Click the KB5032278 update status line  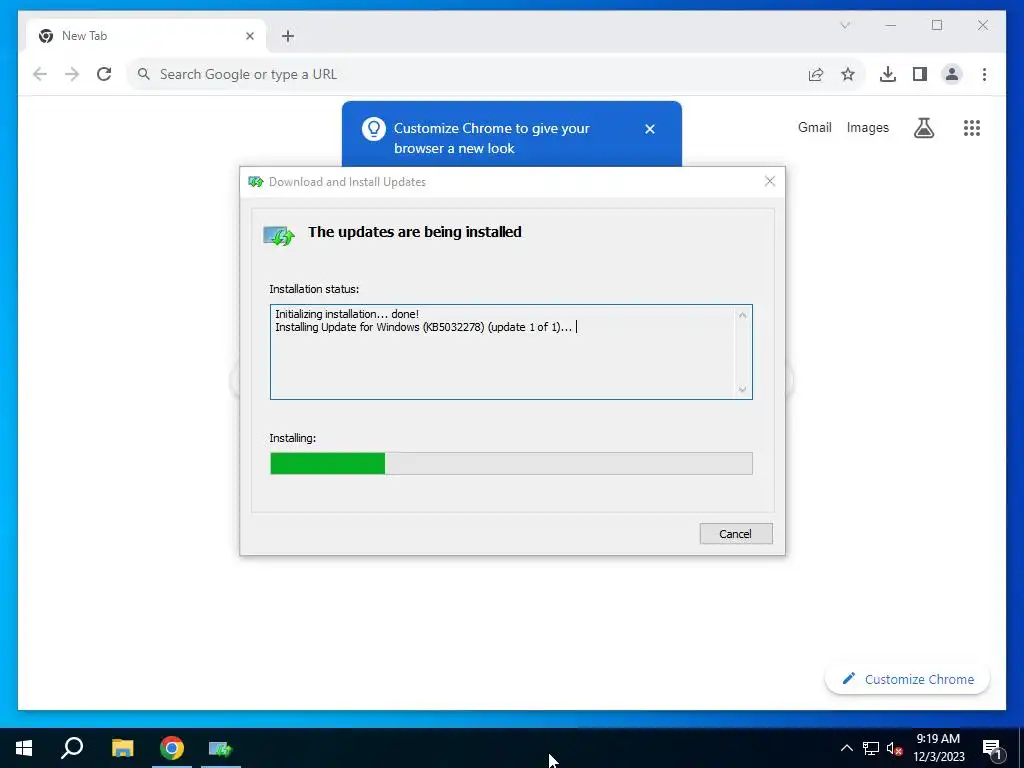(423, 327)
